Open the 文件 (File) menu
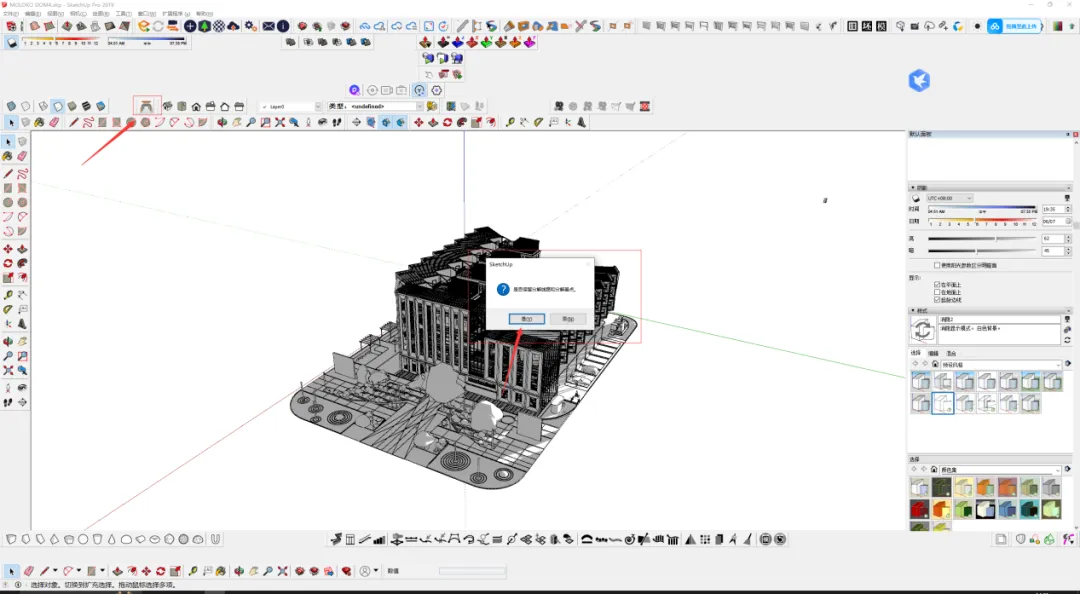The width and height of the screenshot is (1080, 594). (11, 14)
